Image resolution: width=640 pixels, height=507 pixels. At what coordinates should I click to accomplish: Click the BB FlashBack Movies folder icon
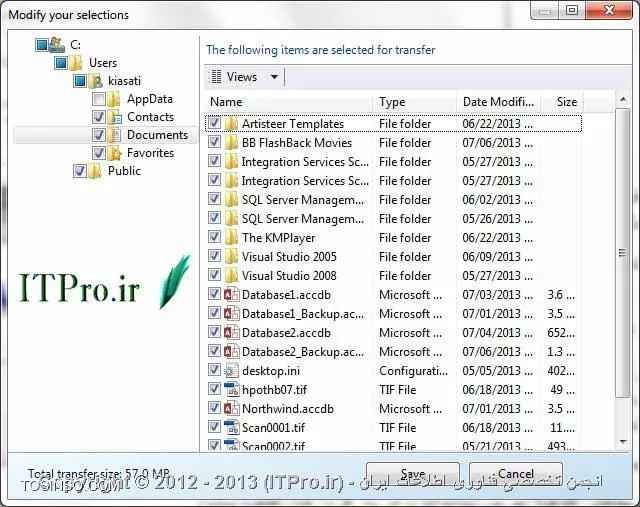tap(231, 142)
